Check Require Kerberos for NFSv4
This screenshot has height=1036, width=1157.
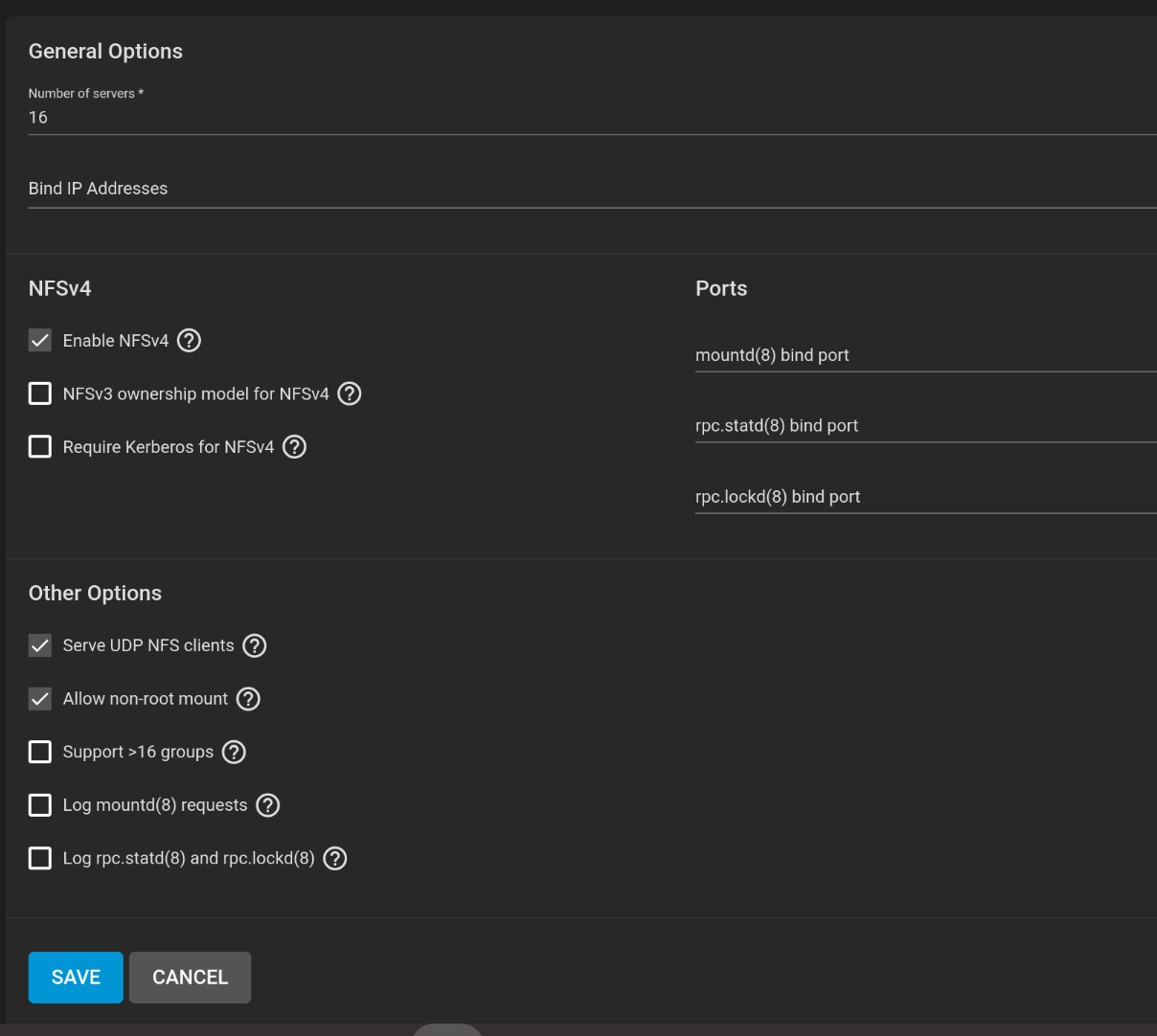pos(40,447)
